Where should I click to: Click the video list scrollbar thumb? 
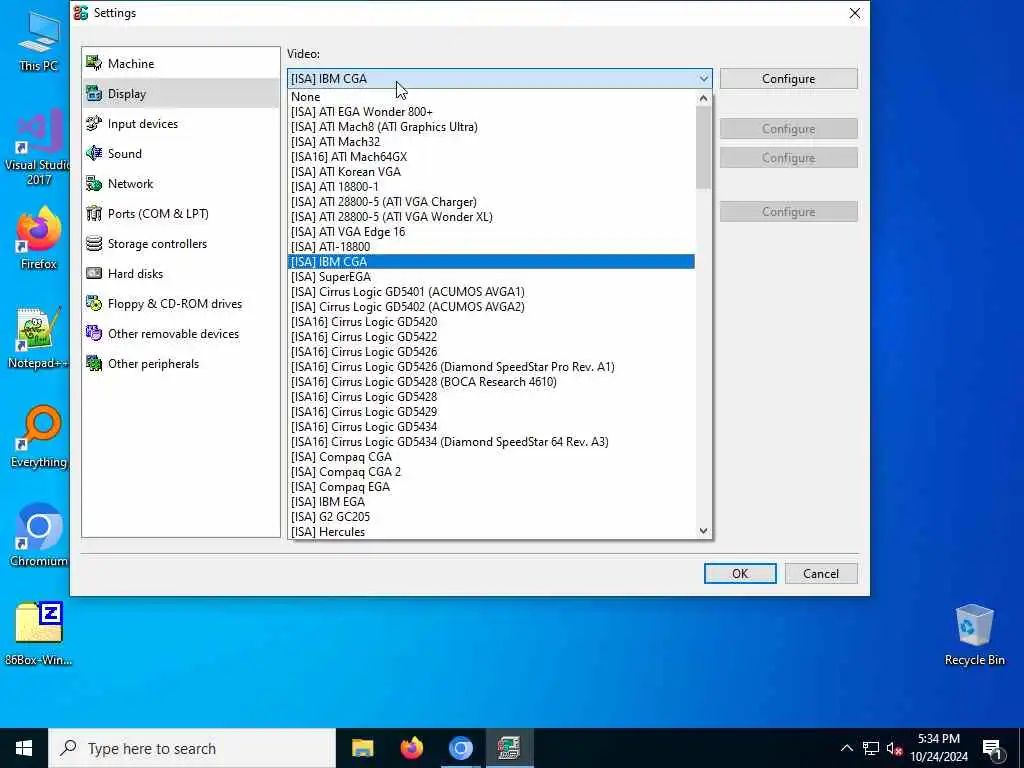pos(703,147)
